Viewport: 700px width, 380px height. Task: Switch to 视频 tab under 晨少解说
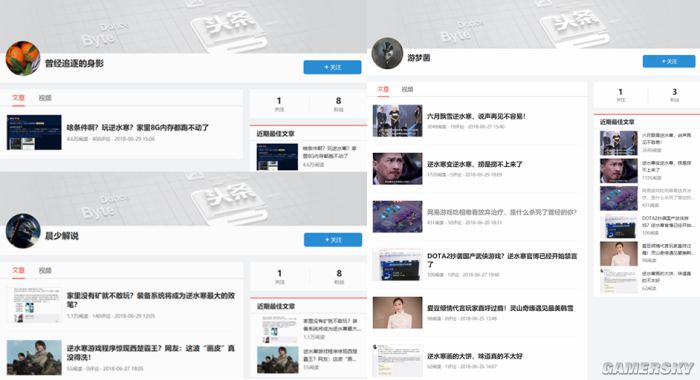point(45,270)
